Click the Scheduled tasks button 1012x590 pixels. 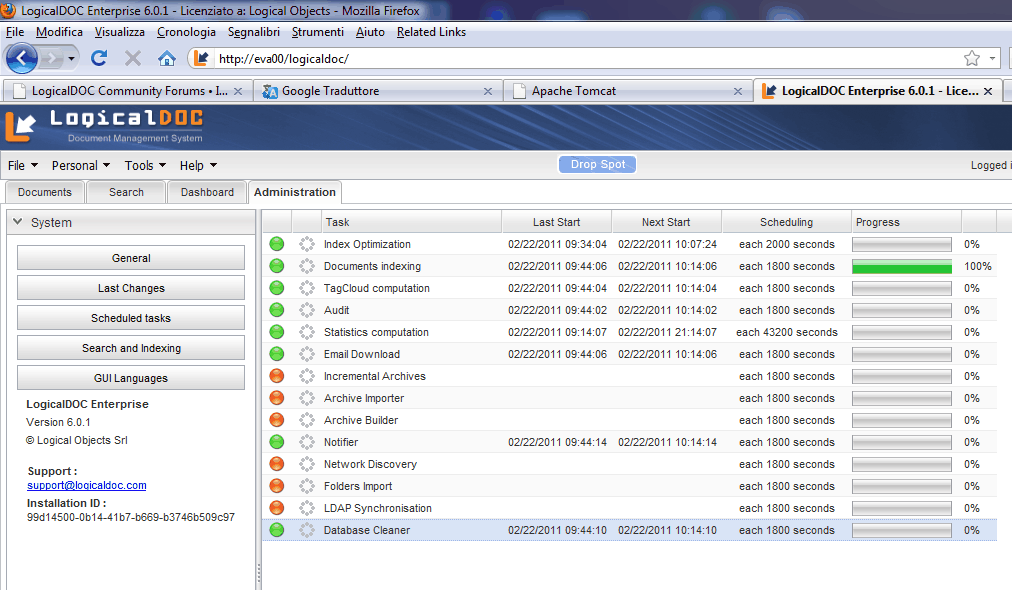pyautogui.click(x=131, y=318)
